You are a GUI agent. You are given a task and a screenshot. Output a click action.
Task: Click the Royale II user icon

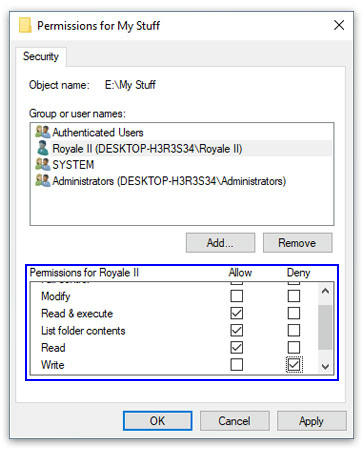[43, 148]
